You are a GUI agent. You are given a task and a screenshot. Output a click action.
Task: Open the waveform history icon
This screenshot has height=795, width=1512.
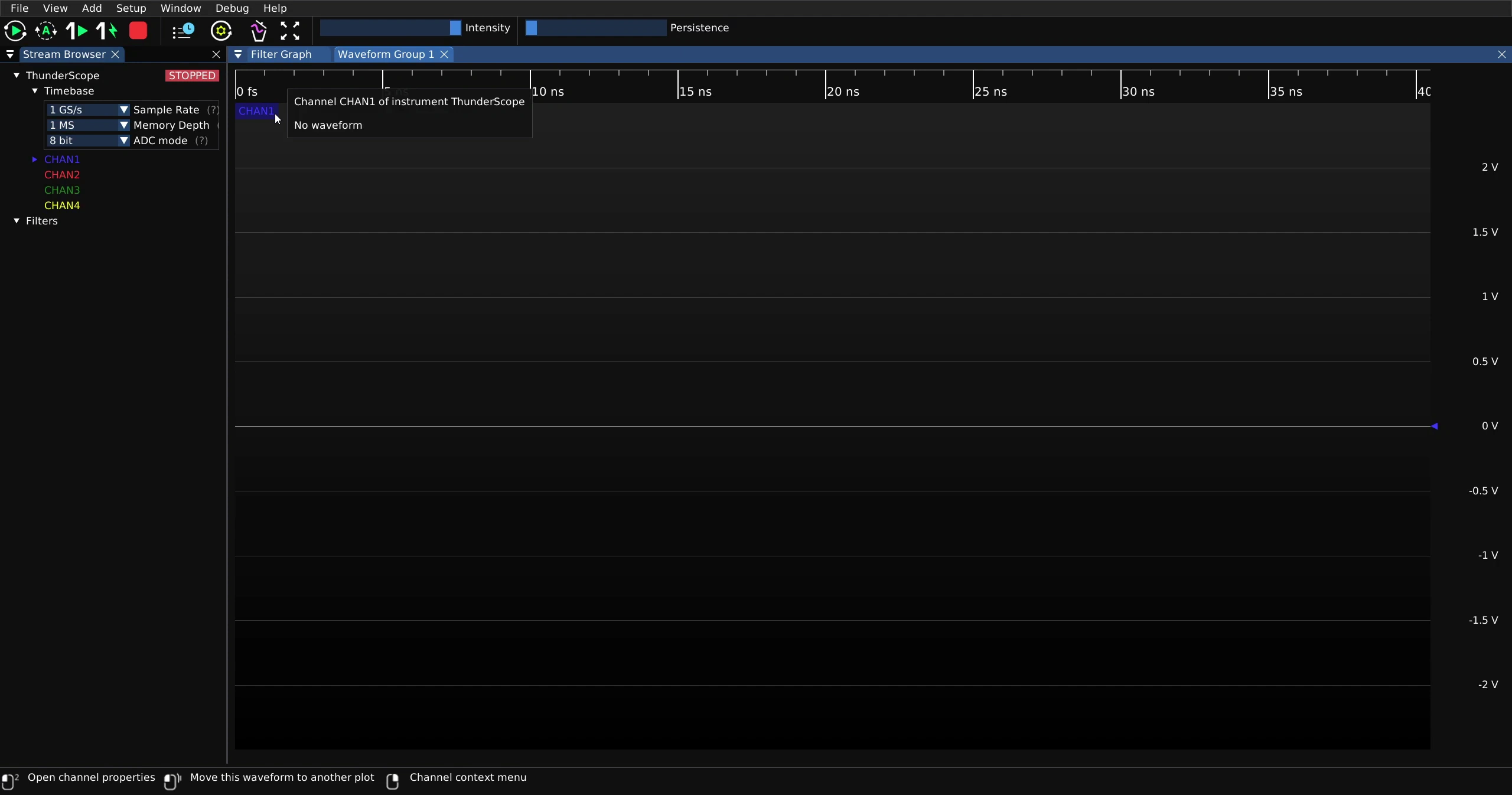click(x=183, y=31)
